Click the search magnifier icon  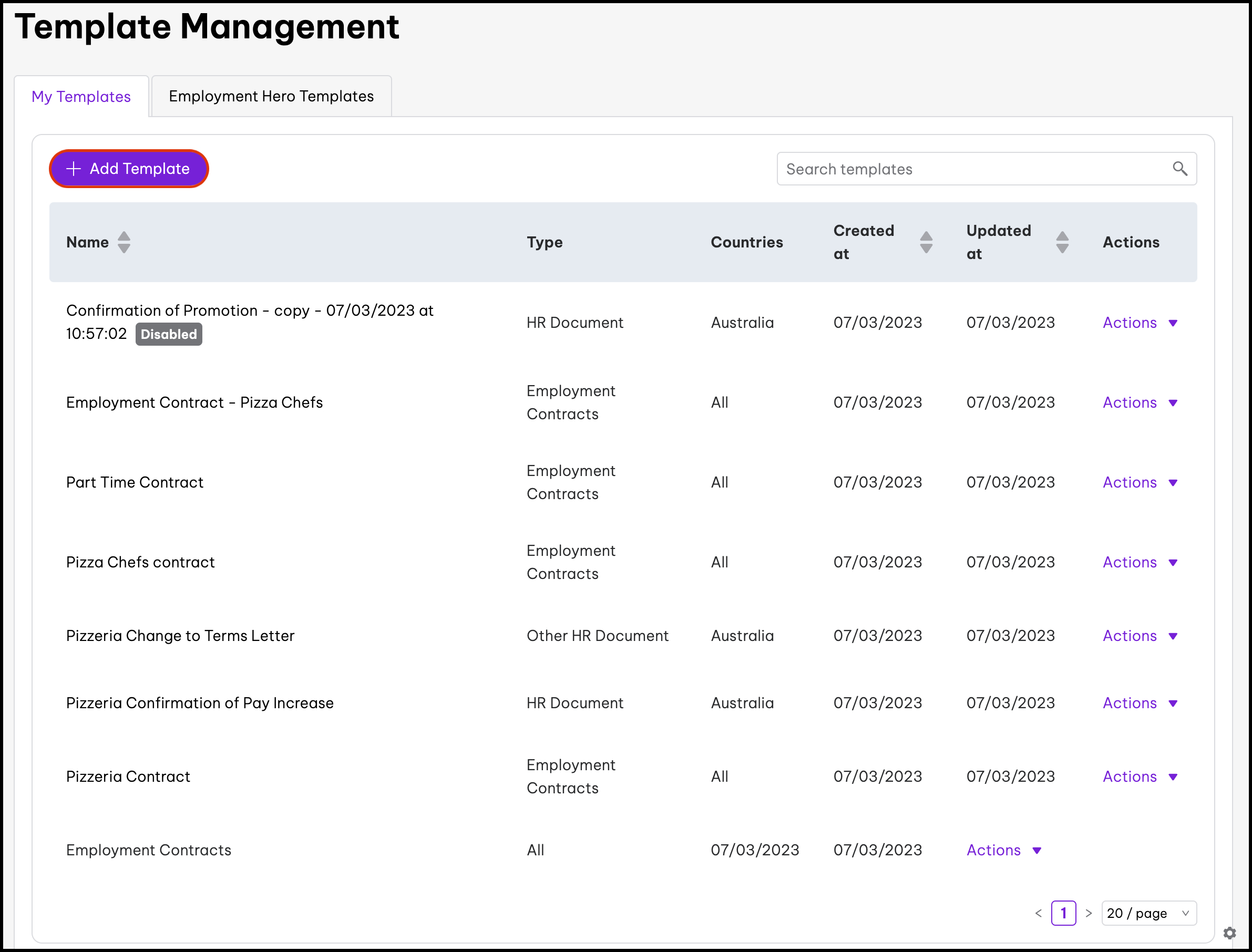(1179, 168)
